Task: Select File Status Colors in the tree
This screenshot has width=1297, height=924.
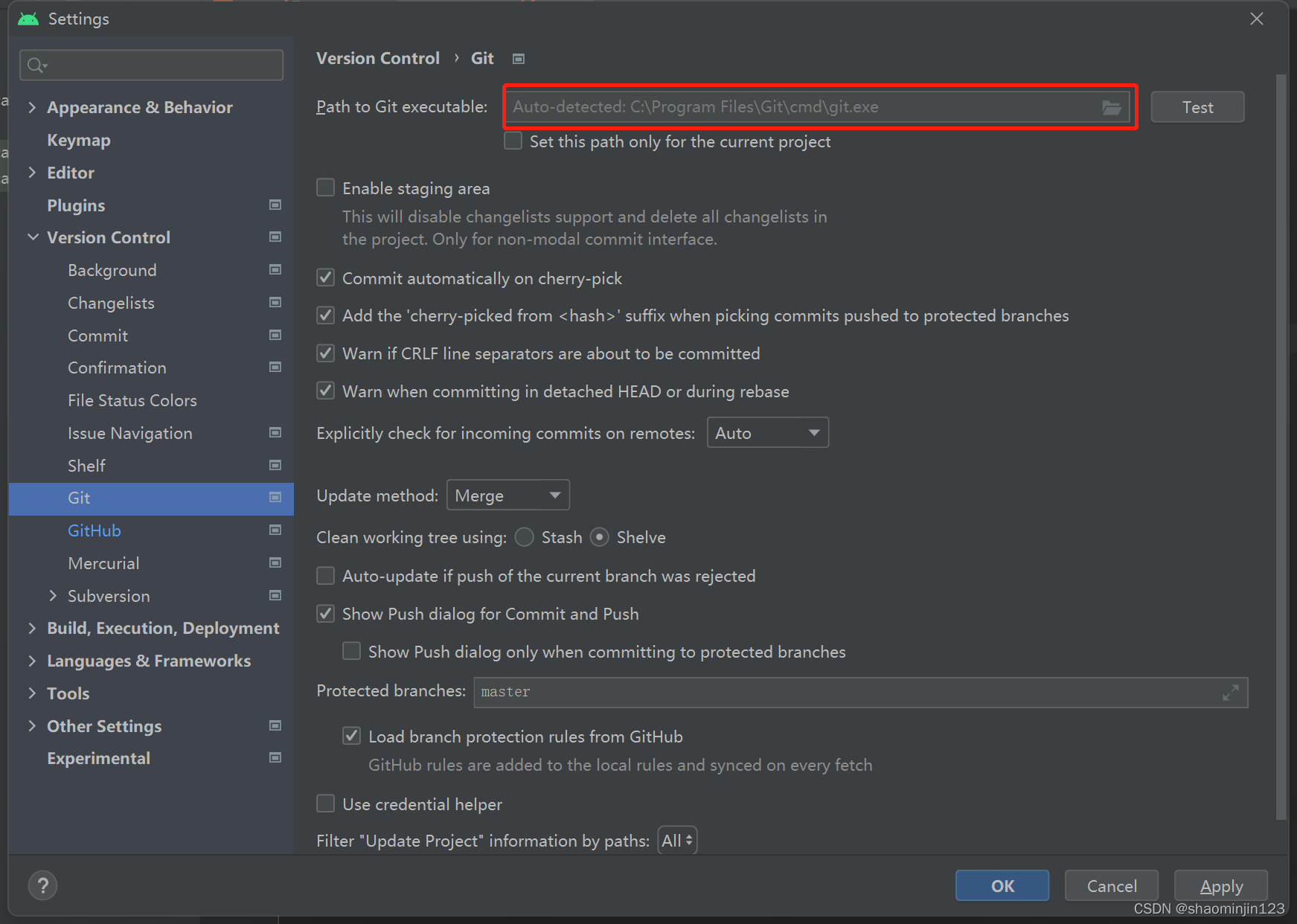Action: point(132,400)
